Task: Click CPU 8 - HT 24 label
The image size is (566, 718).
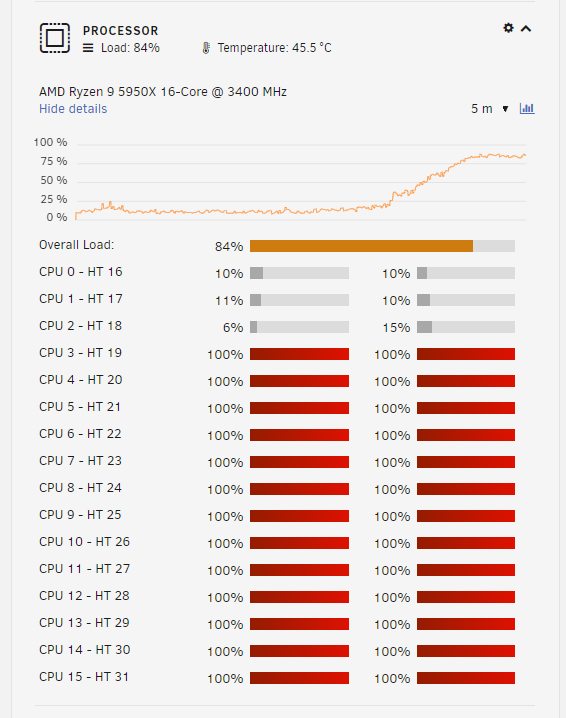Action: 80,488
